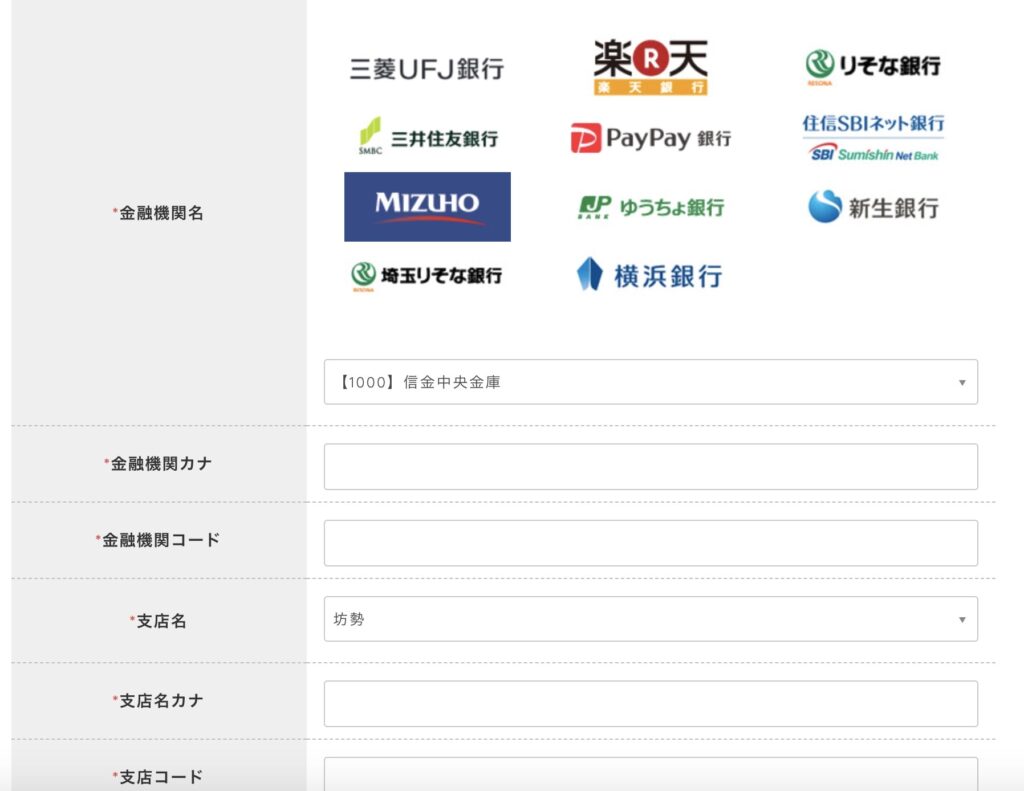Pick the ゆうちょ銀行 logo
Screen dimensions: 1024x791
tap(650, 207)
